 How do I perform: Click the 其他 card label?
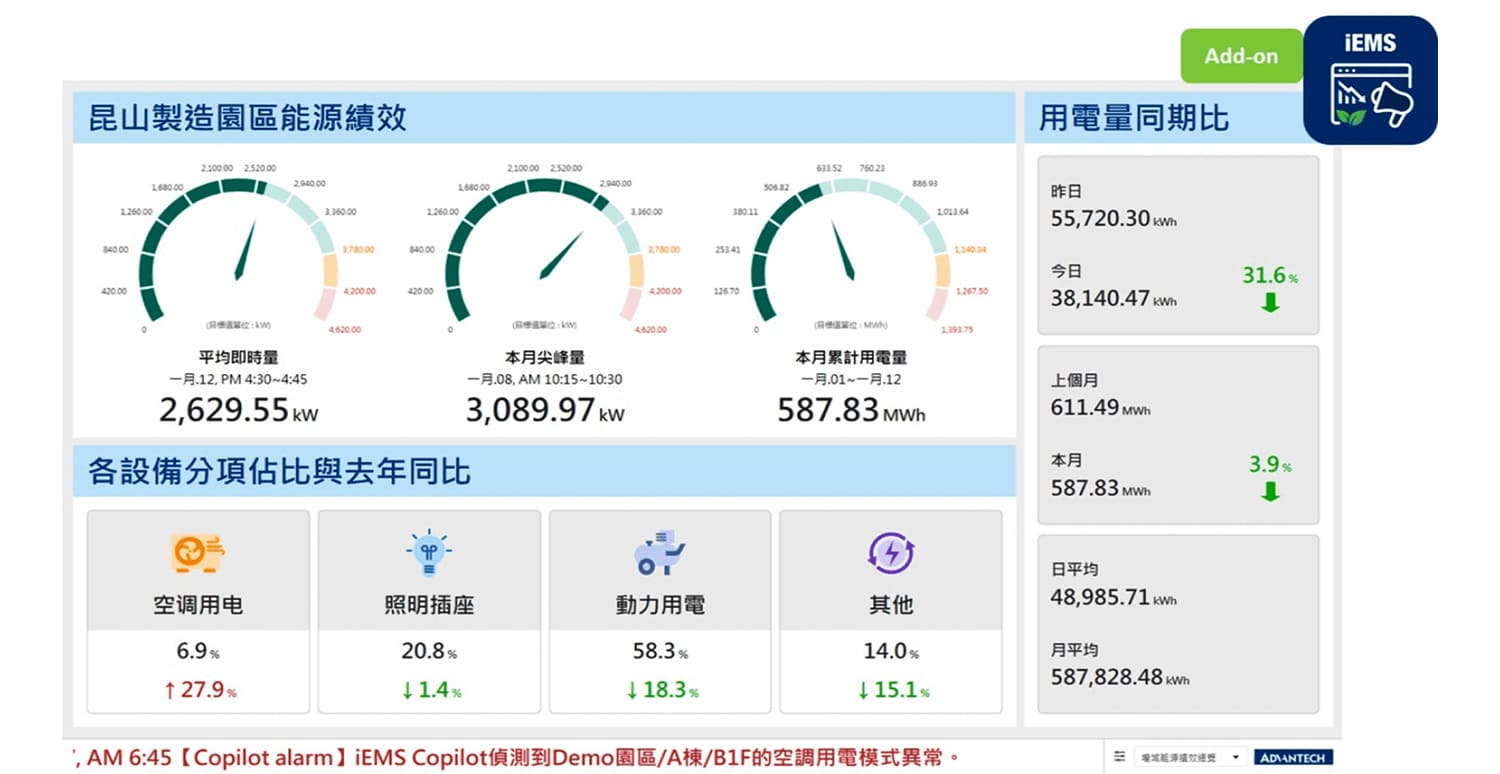click(891, 605)
